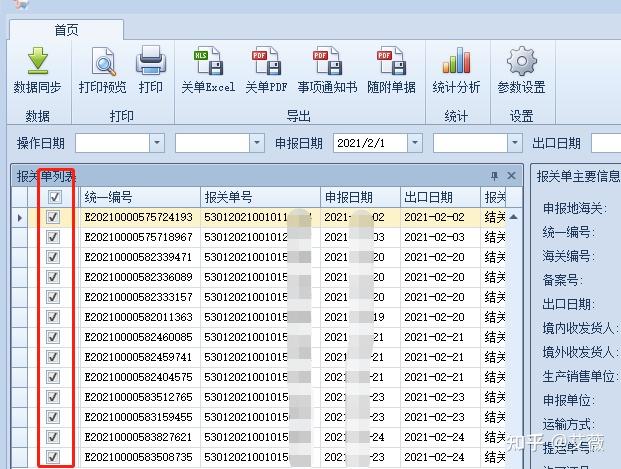Uncheck row E20210000582333157

pyautogui.click(x=53, y=297)
